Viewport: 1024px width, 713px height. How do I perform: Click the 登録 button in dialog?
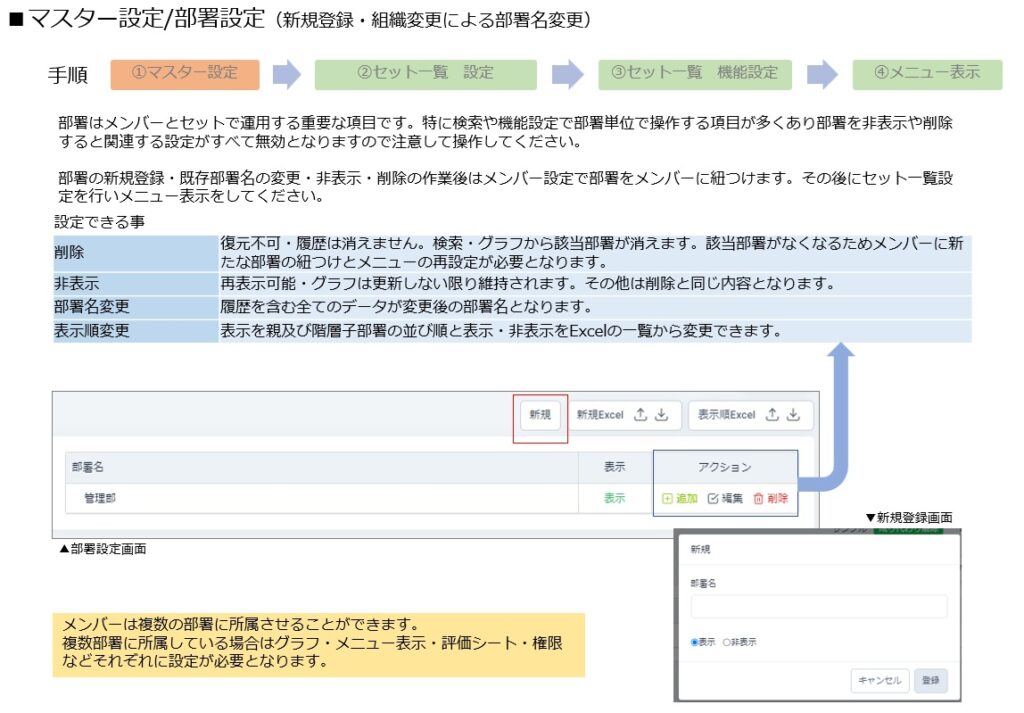point(930,681)
